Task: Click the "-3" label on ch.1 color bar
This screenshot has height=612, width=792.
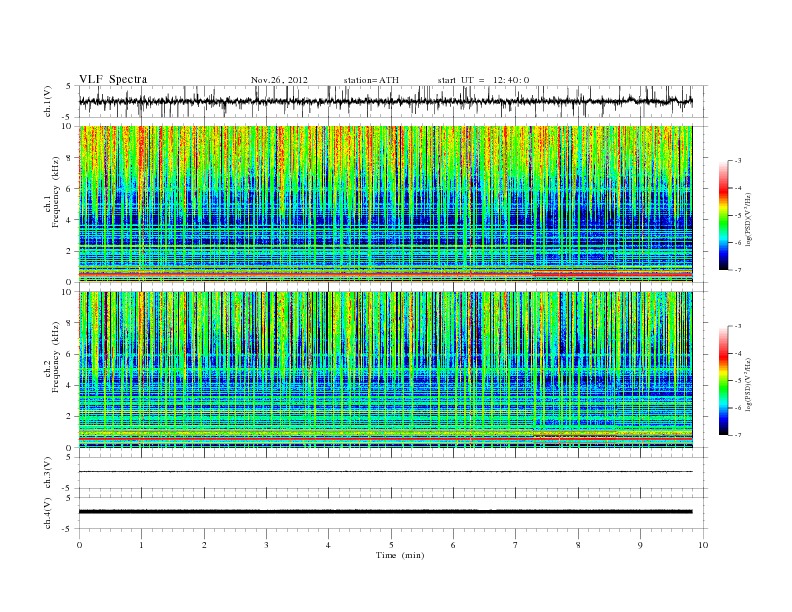Action: tap(738, 161)
